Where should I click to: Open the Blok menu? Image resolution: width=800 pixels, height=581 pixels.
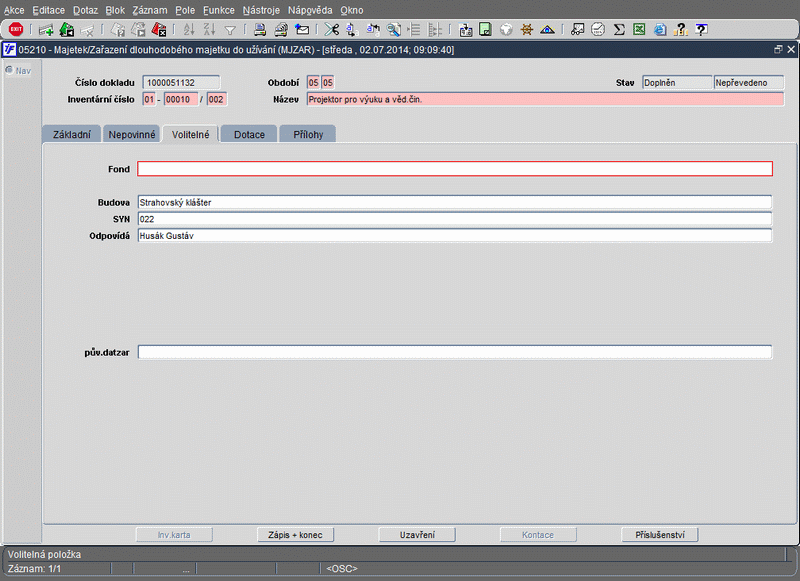pyautogui.click(x=115, y=10)
